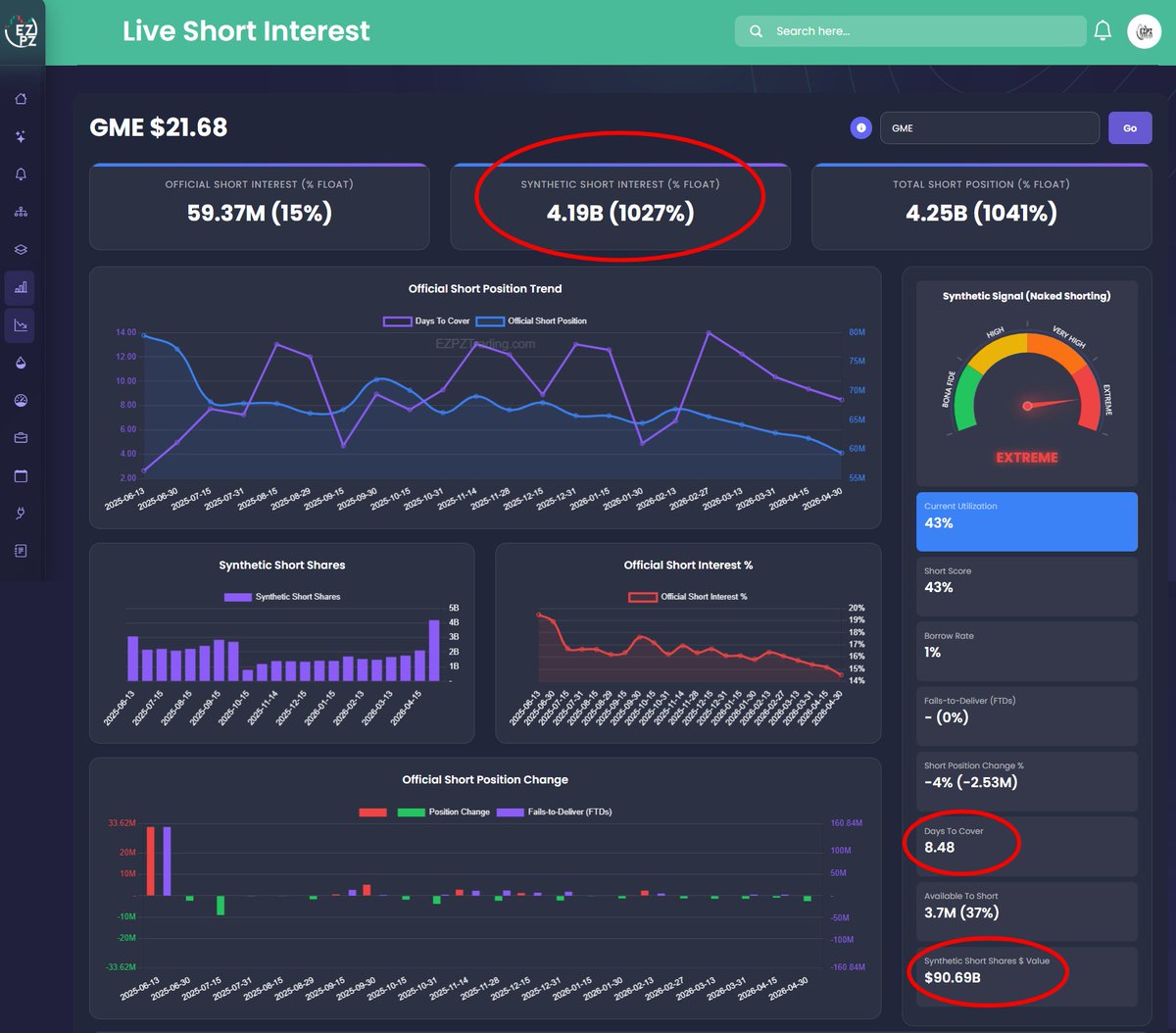Click the magnifier icon in the search bar
1176x1033 pixels.
756,31
